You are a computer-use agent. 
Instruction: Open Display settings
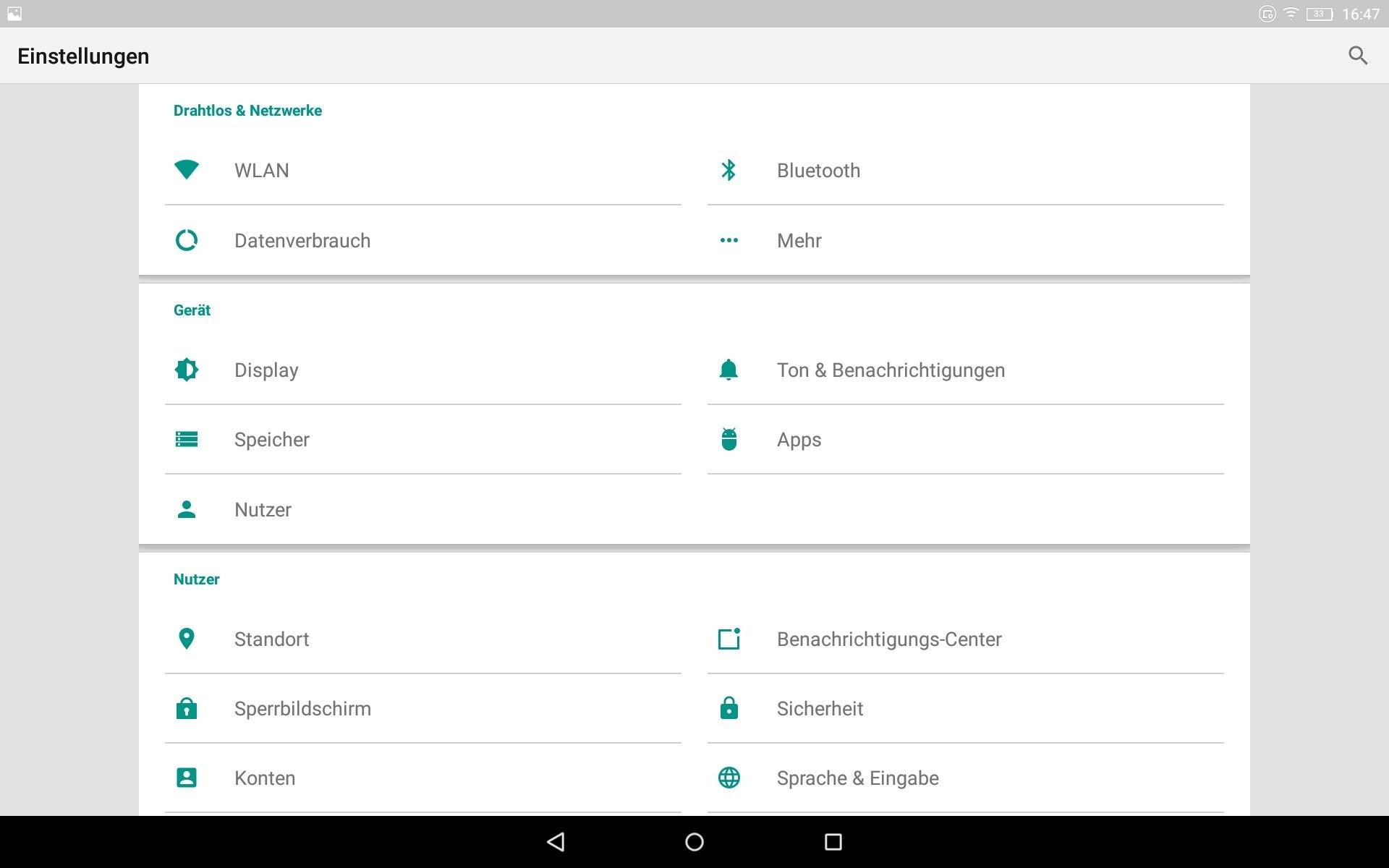[423, 370]
